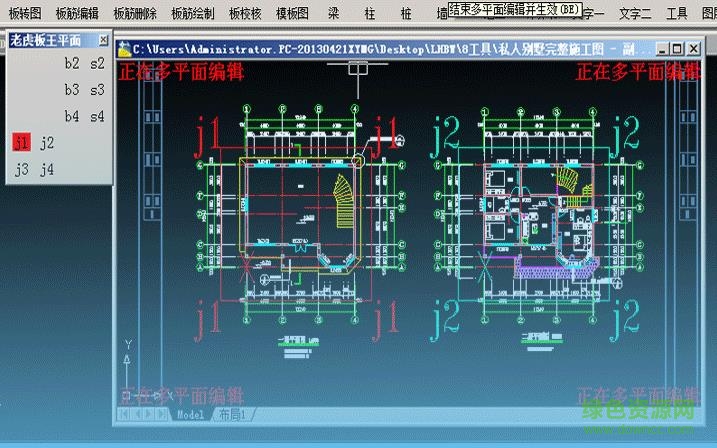Open the 板转图 menu
717x448 pixels.
(x=25, y=13)
